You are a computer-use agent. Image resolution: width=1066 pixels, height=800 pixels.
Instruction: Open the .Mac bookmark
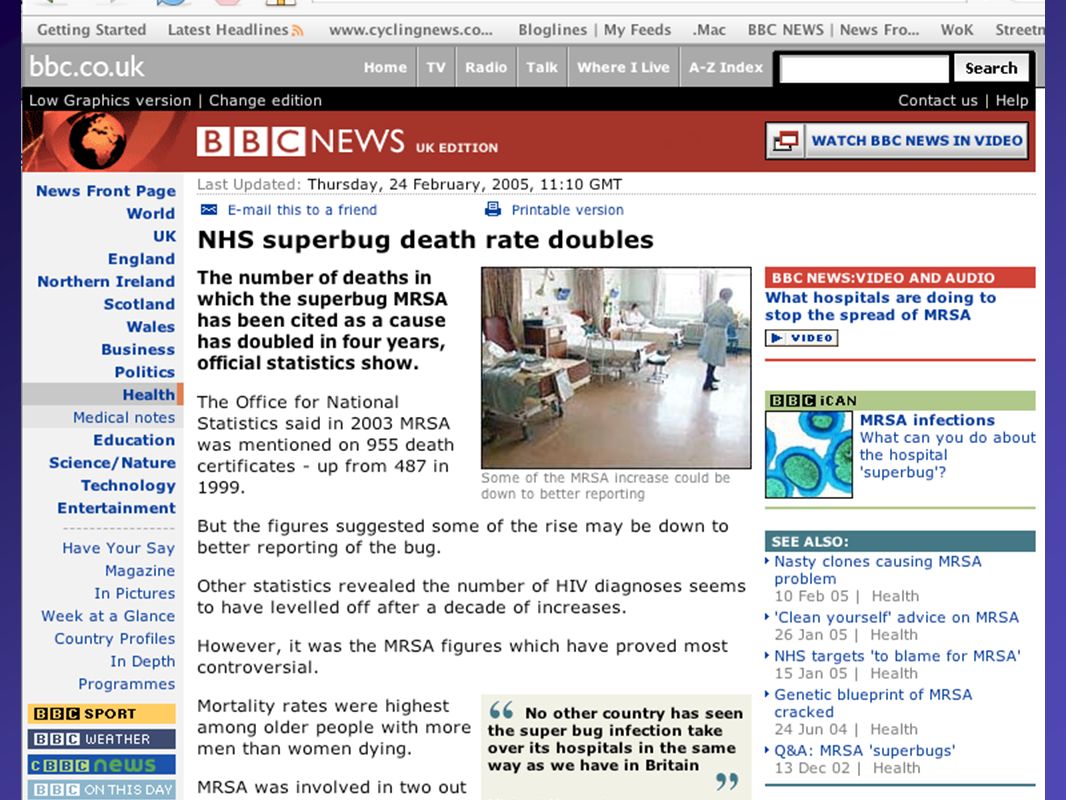pyautogui.click(x=709, y=30)
